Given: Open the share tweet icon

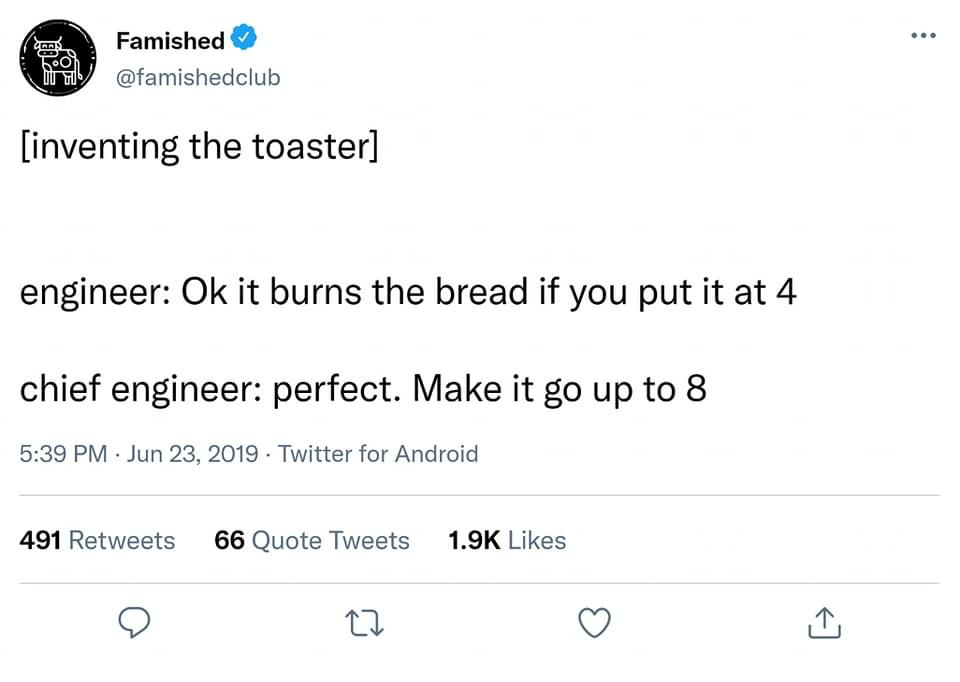Looking at the screenshot, I should pyautogui.click(x=824, y=624).
